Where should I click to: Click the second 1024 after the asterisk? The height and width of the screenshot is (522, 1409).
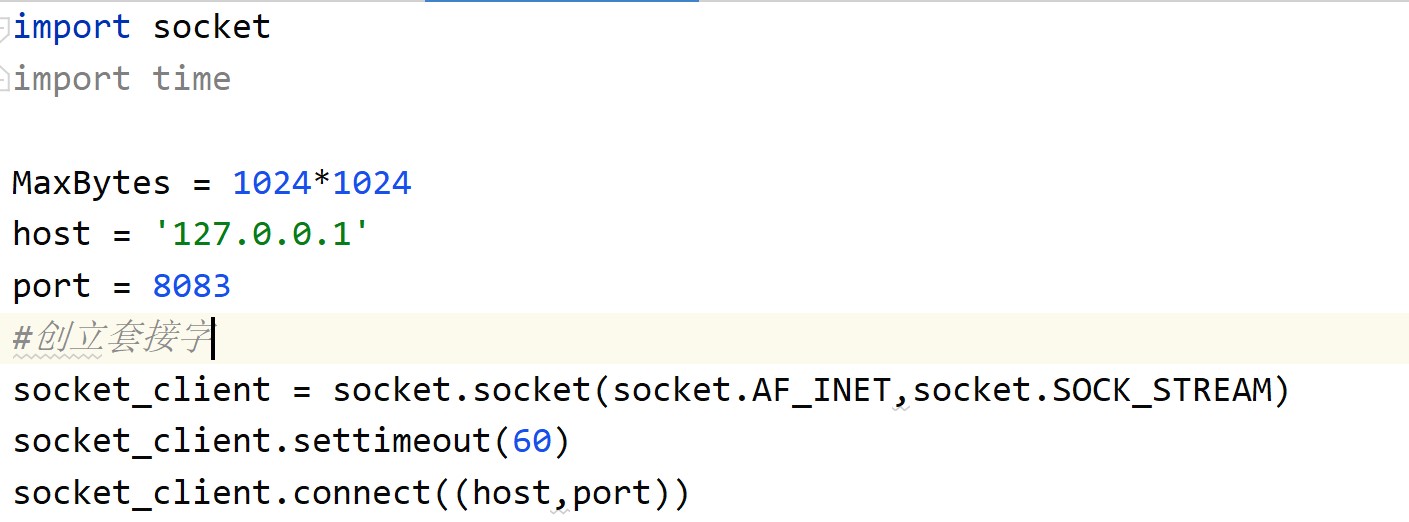pyautogui.click(x=371, y=183)
